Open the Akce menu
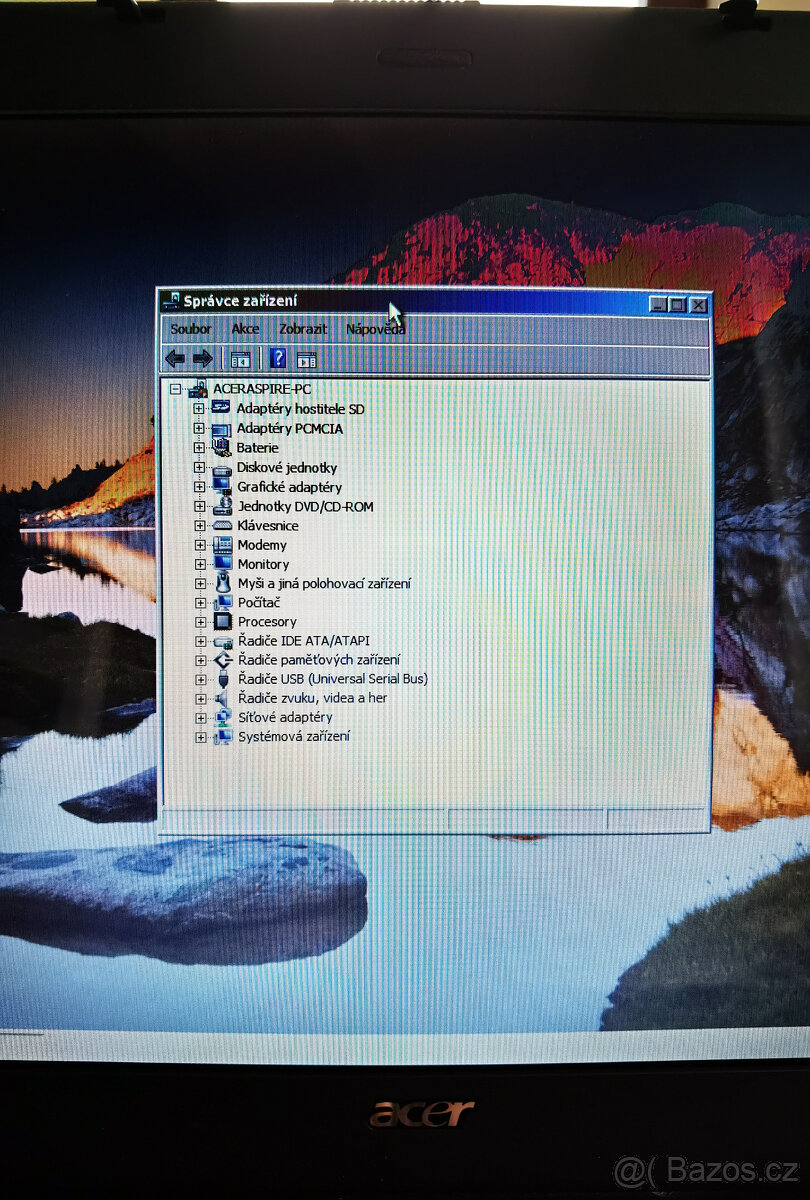The height and width of the screenshot is (1200, 810). [245, 329]
